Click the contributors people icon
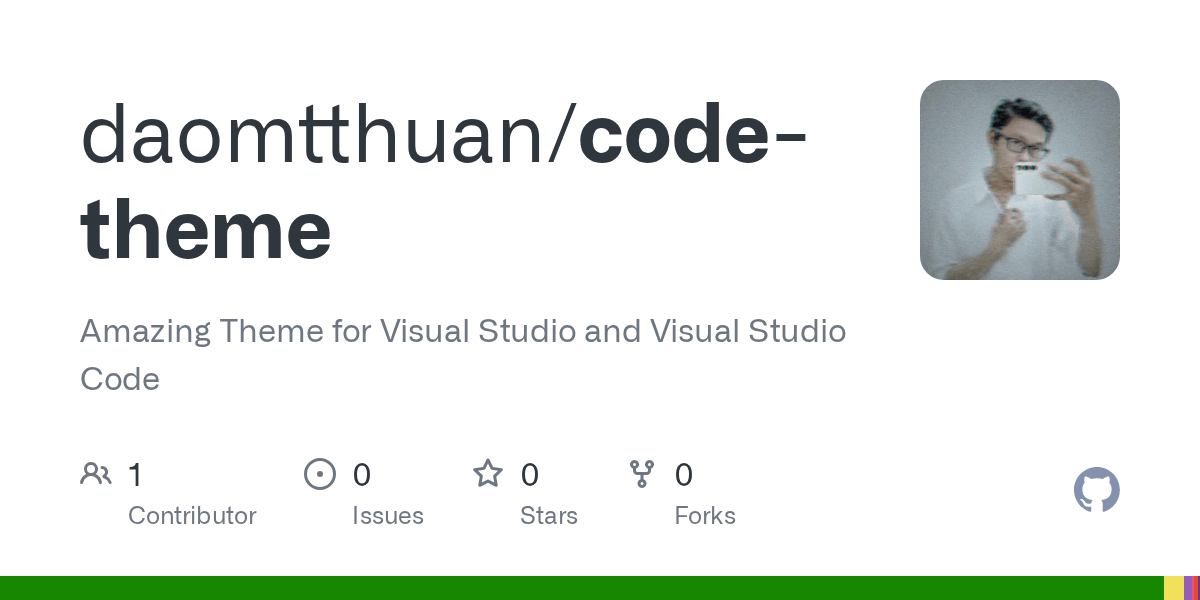The height and width of the screenshot is (600, 1200). [96, 473]
